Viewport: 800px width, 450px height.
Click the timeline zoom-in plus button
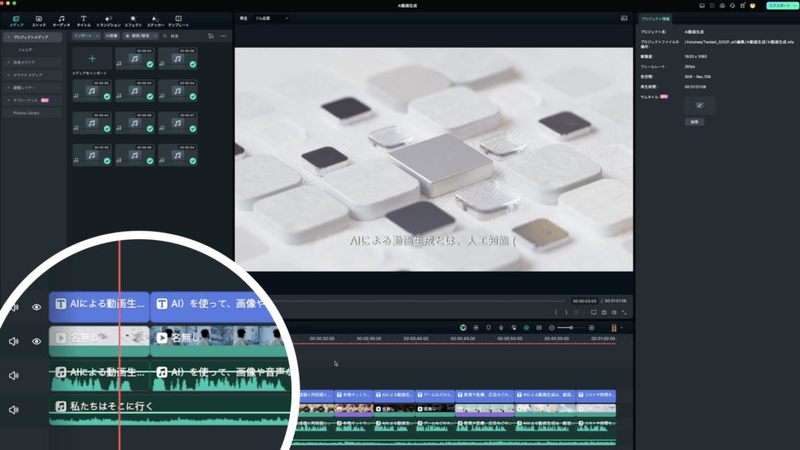click(591, 328)
